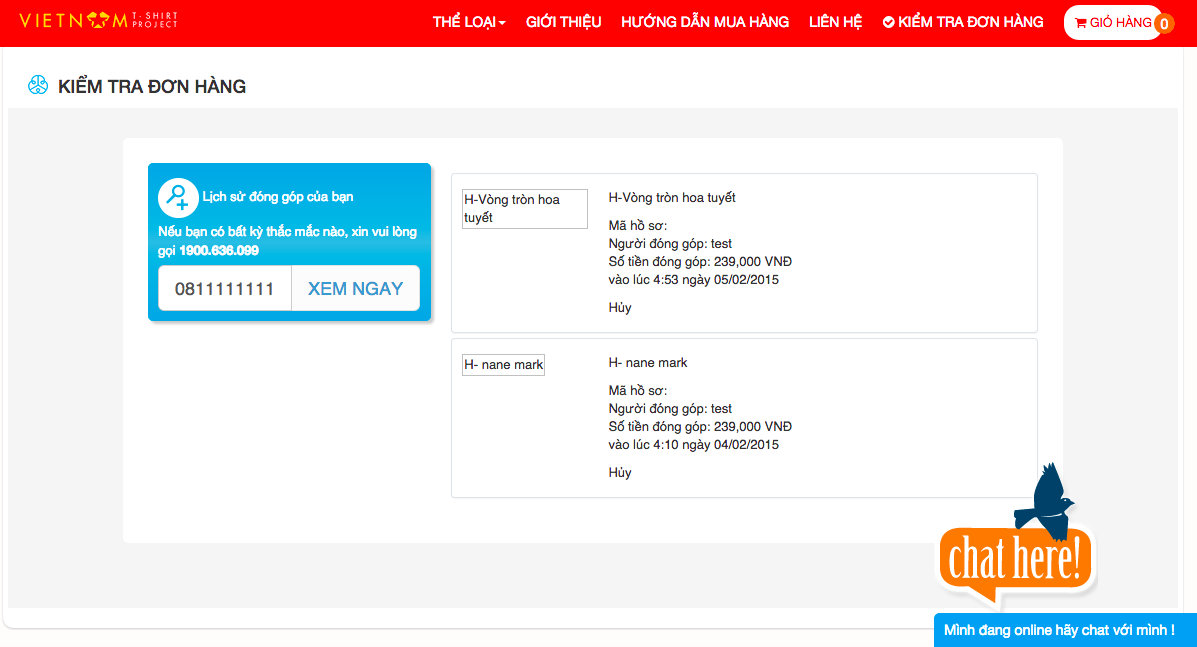
Task: Click the orange chat here bubble
Action: [1014, 560]
